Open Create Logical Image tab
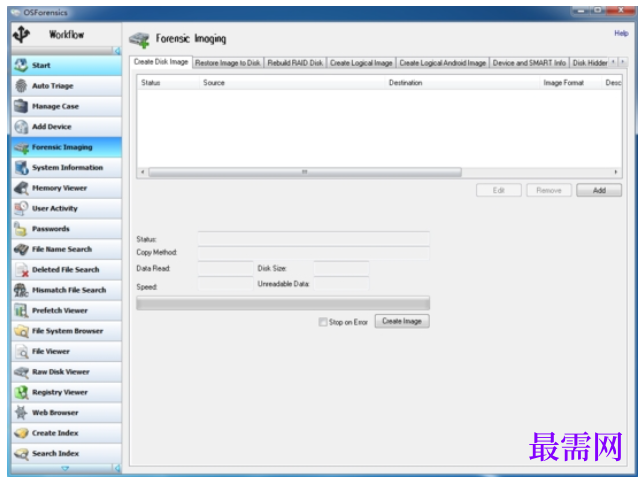The width and height of the screenshot is (641, 478). tap(361, 63)
